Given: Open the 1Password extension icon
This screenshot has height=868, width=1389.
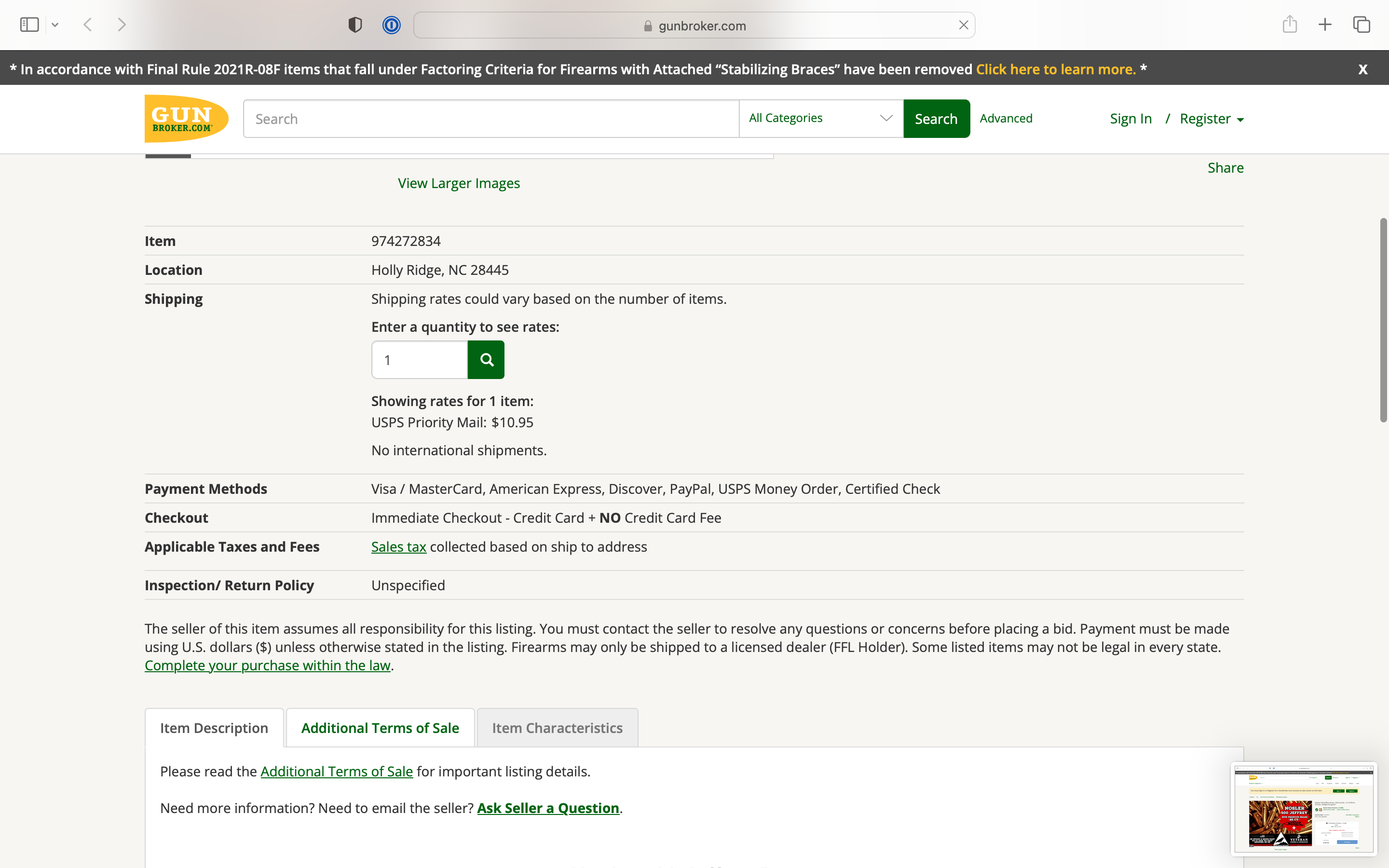Looking at the screenshot, I should click(x=392, y=25).
